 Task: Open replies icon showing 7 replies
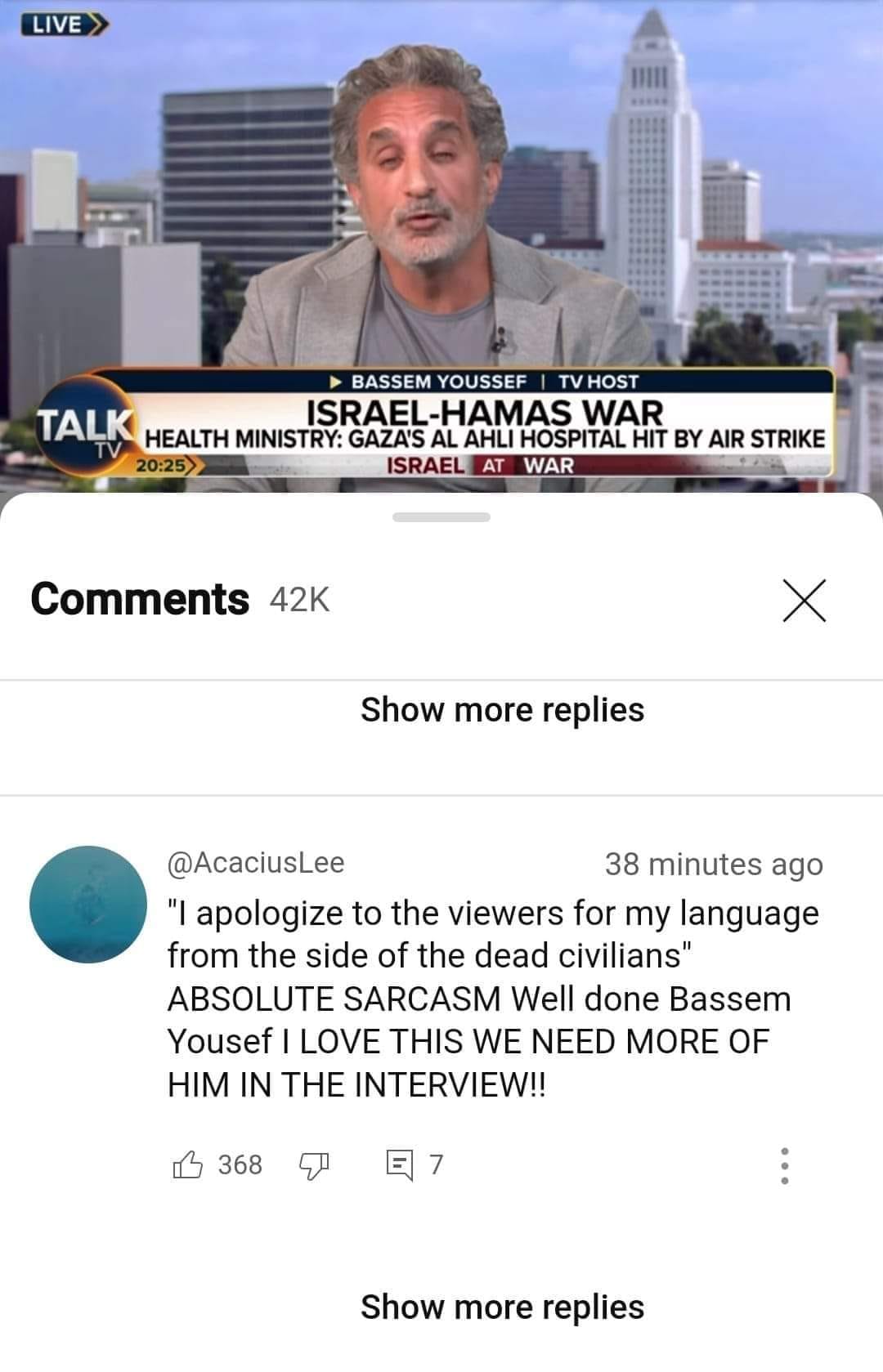tap(400, 1164)
